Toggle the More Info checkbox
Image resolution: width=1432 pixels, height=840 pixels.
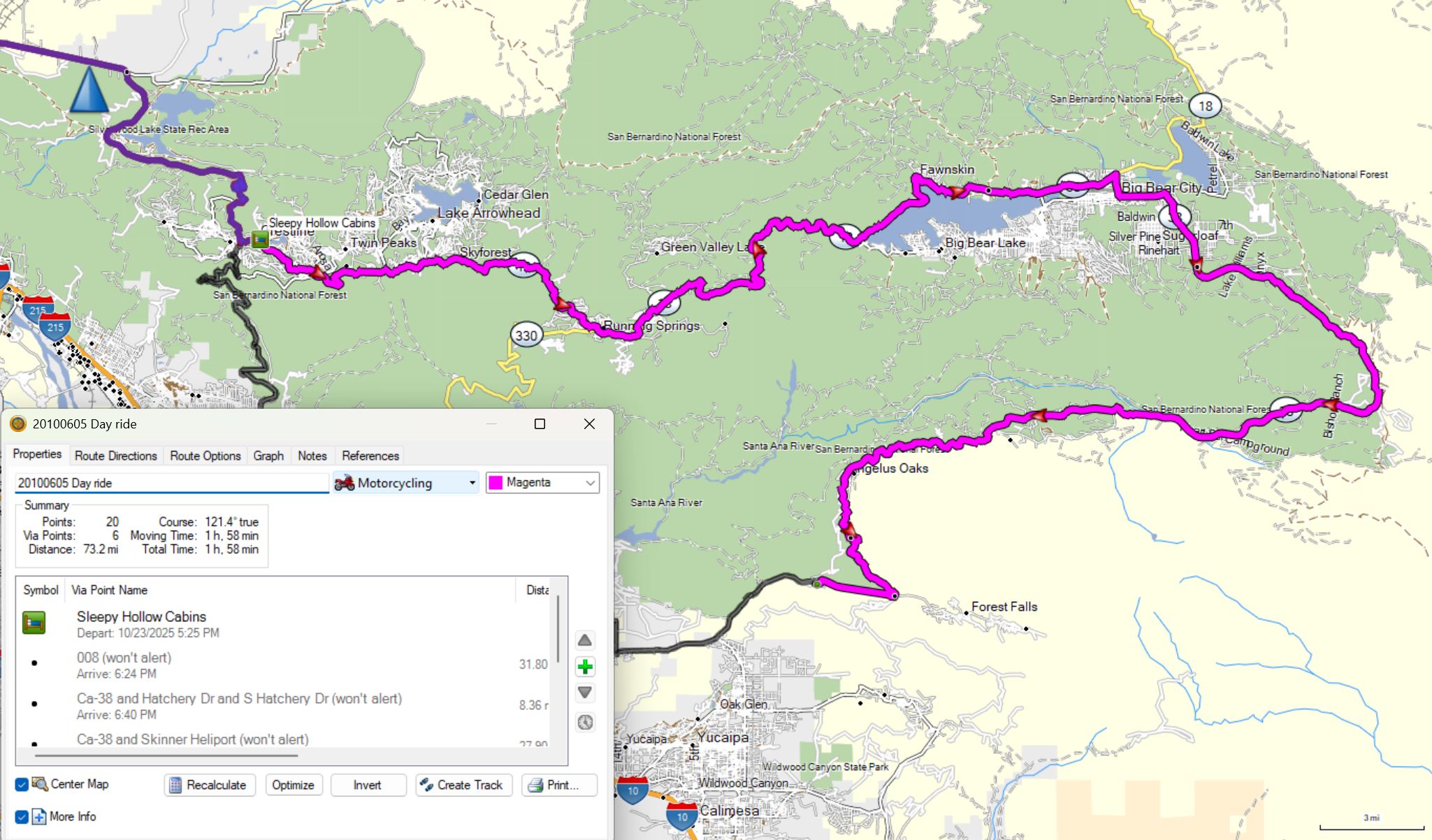(22, 816)
